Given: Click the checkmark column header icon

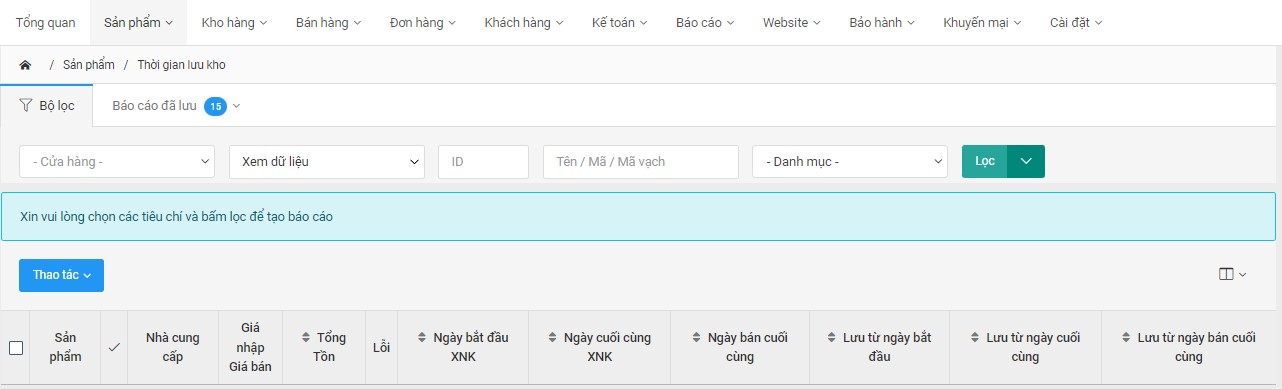Looking at the screenshot, I should tap(114, 347).
